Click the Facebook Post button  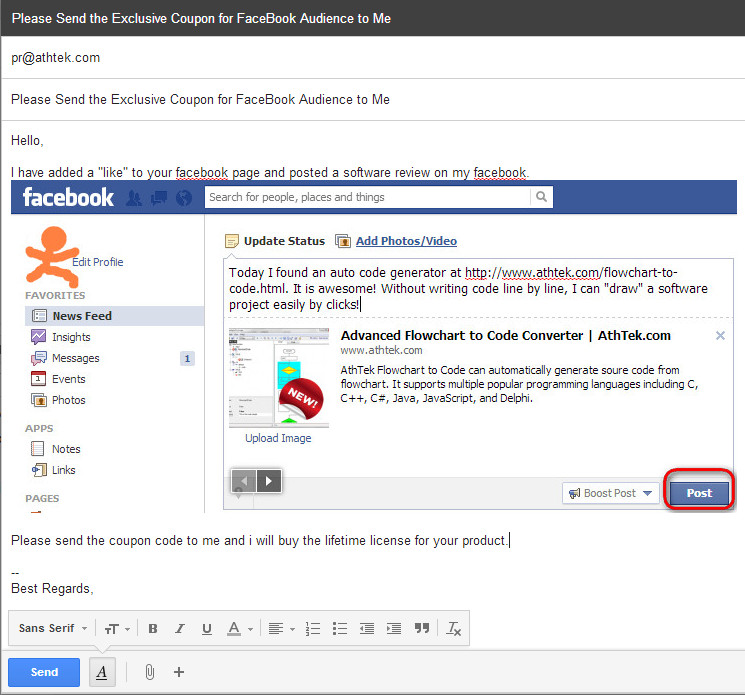(699, 493)
